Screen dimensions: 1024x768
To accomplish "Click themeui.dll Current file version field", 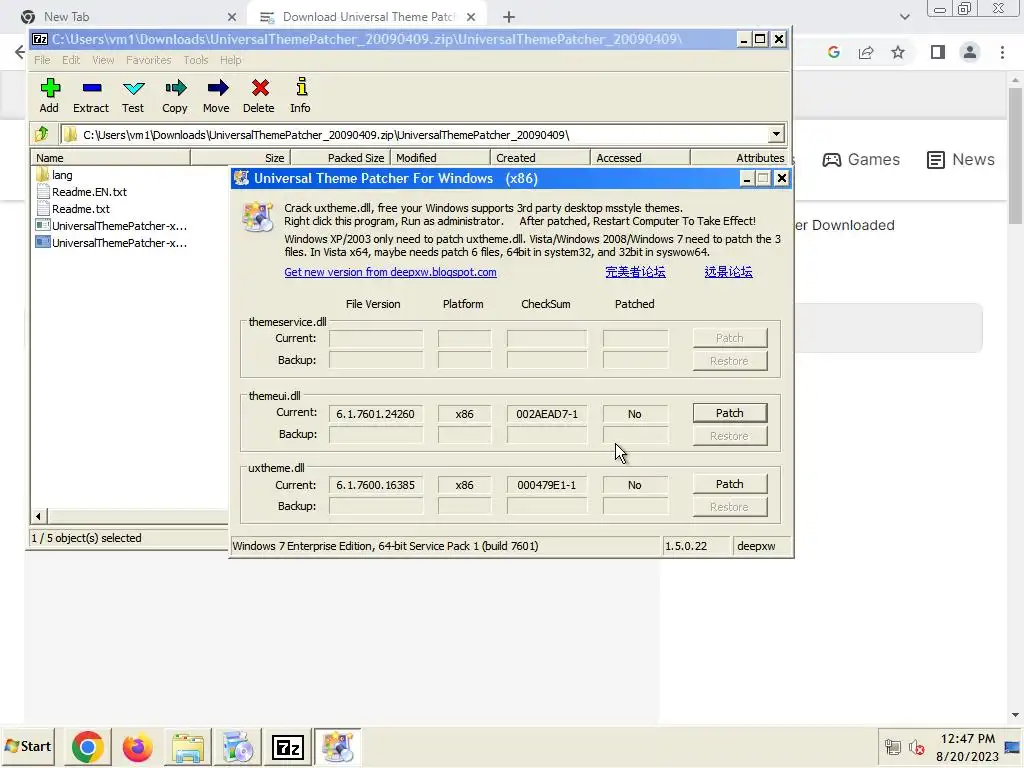I will (376, 414).
